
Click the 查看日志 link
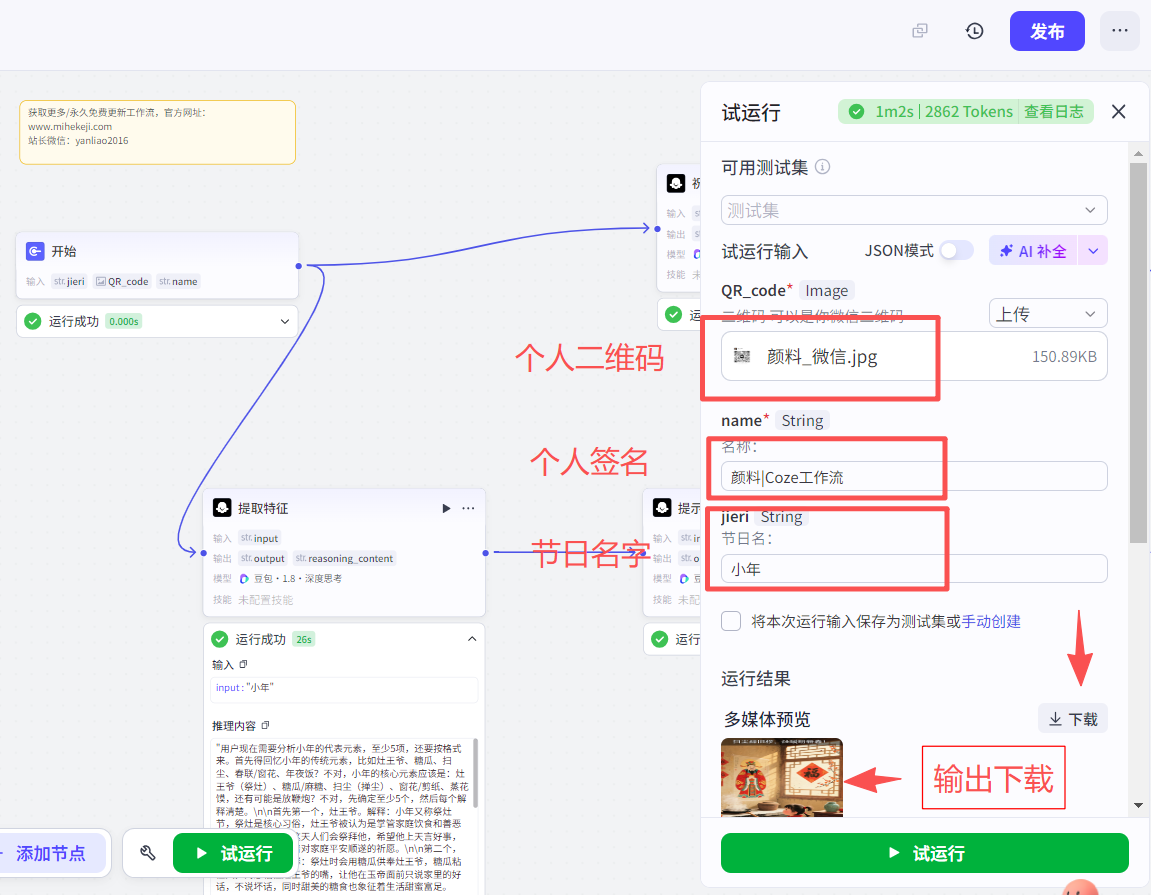click(1055, 111)
